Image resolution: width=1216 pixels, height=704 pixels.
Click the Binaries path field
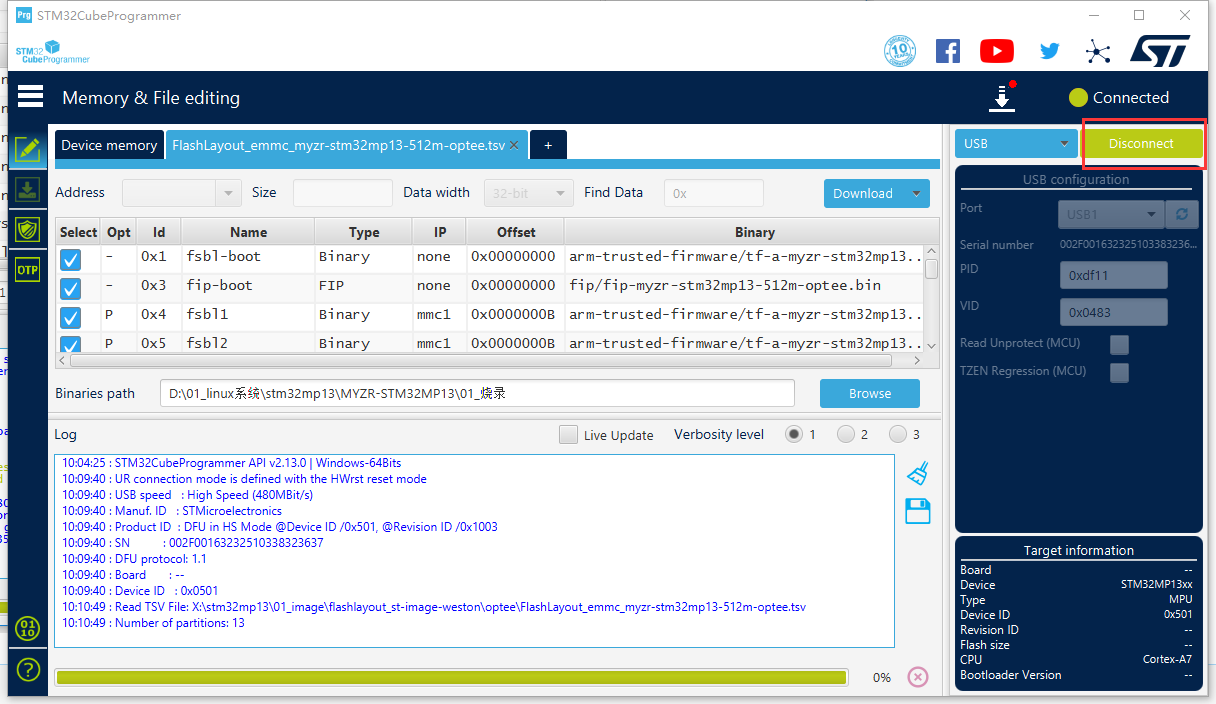click(x=477, y=393)
